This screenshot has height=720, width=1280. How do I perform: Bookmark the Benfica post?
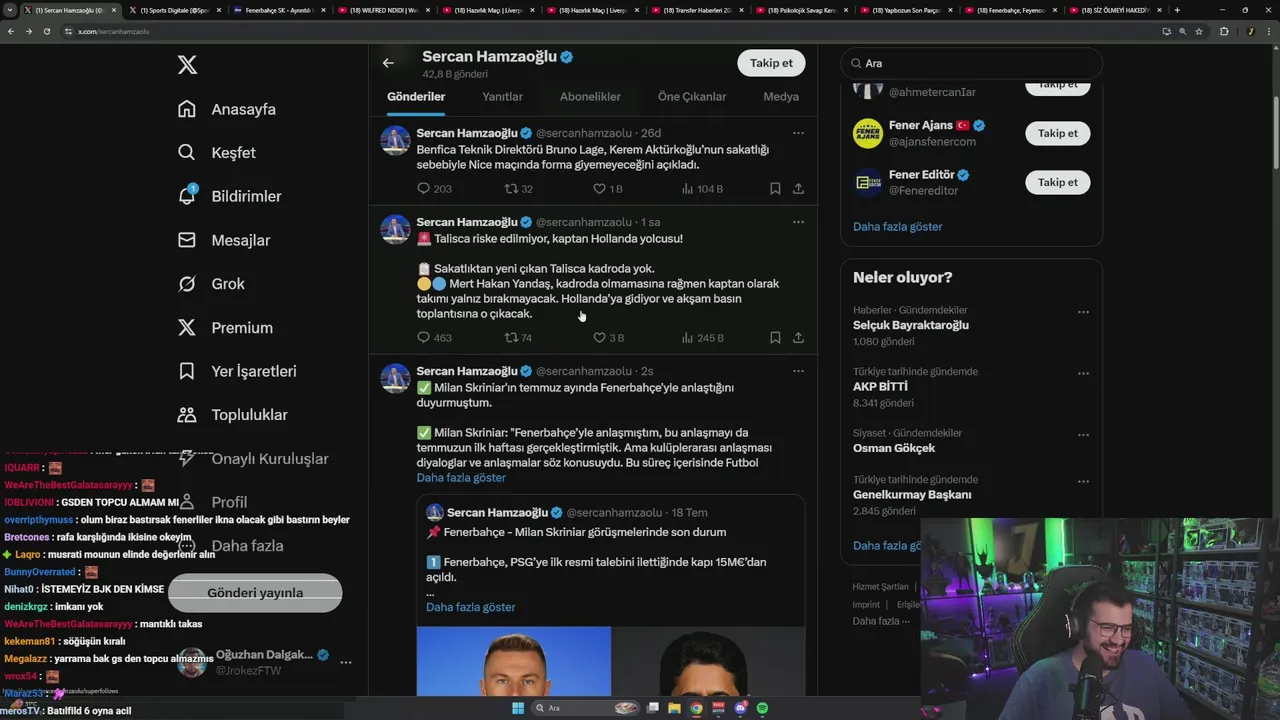tap(775, 189)
